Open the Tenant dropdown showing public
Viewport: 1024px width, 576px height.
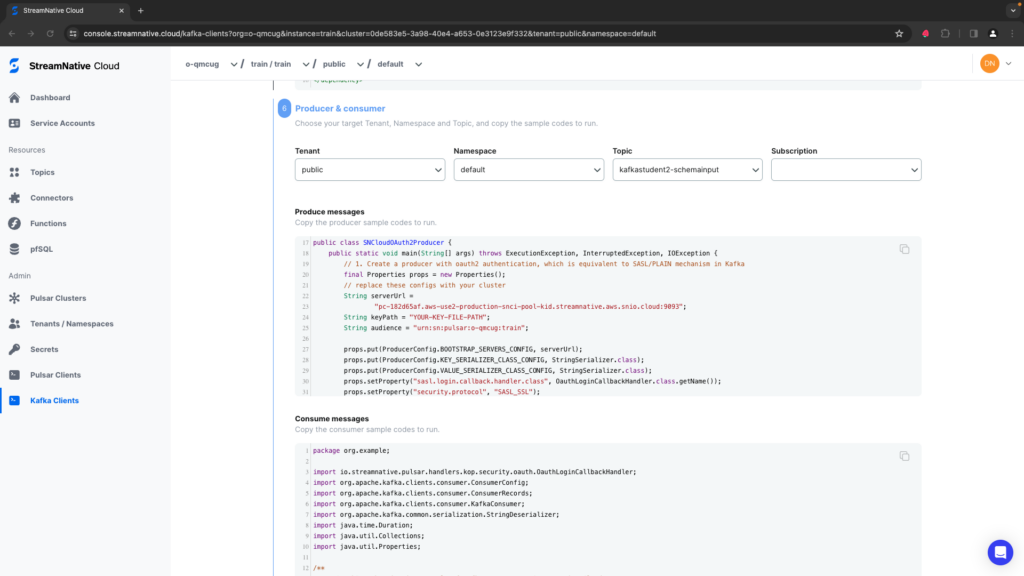[x=369, y=170]
